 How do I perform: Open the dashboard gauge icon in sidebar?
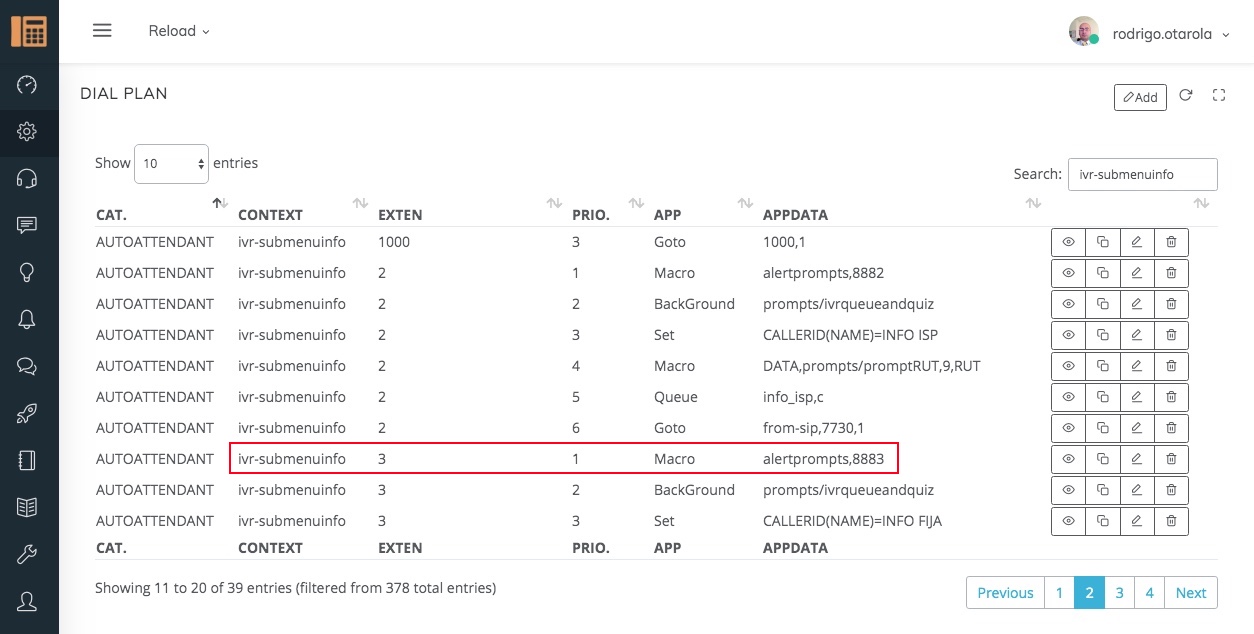click(28, 84)
